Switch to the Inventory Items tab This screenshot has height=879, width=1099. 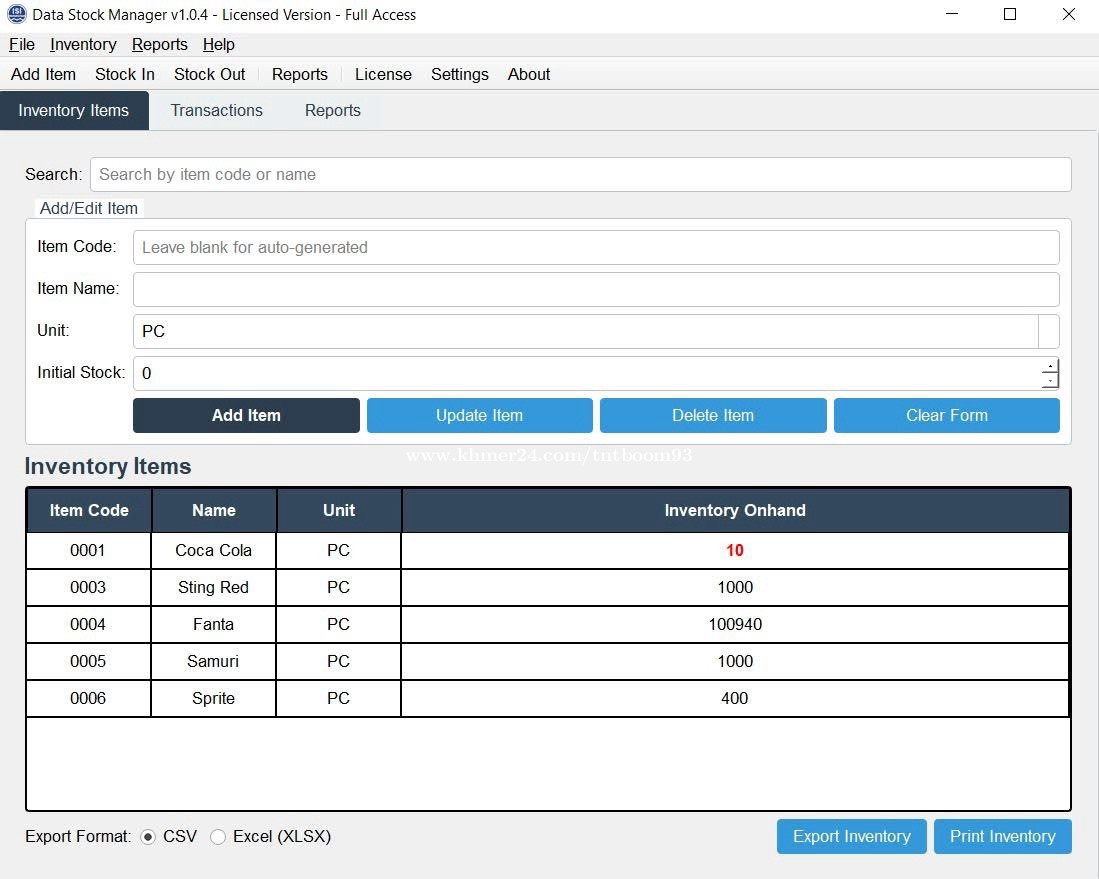point(74,110)
